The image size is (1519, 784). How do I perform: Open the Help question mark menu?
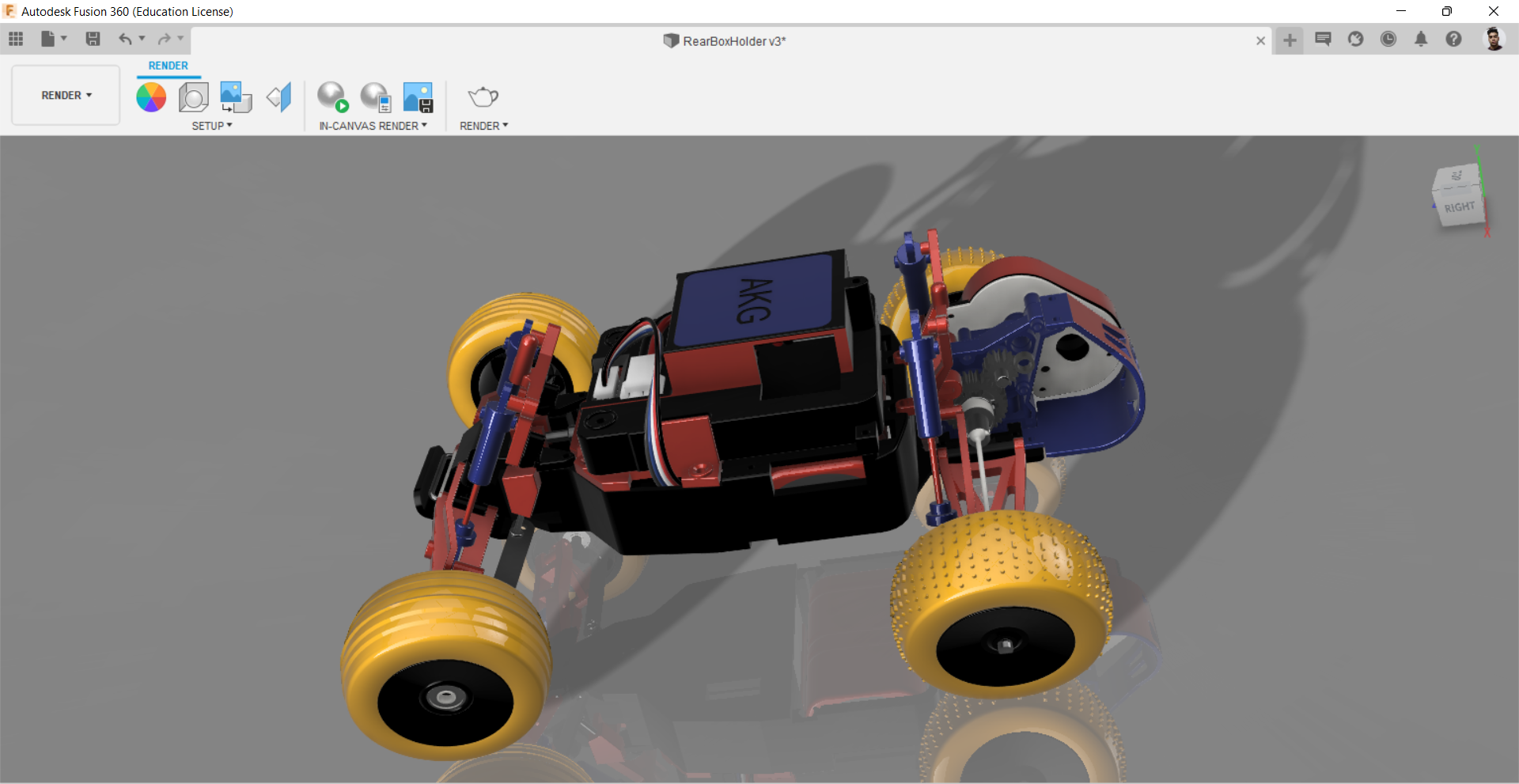coord(1453,39)
